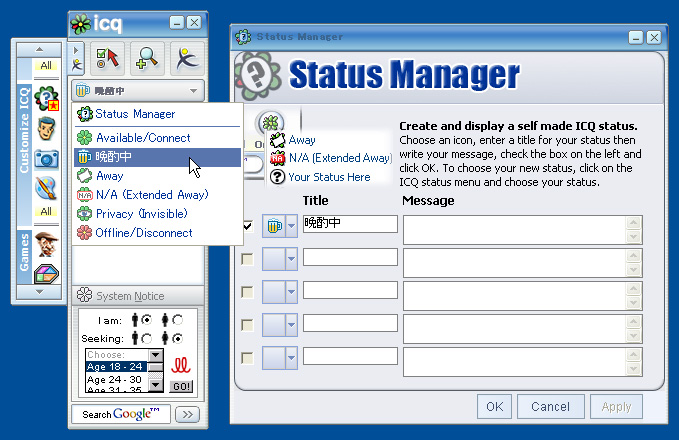Tick the checked box of first status row
The width and height of the screenshot is (679, 440).
247,226
